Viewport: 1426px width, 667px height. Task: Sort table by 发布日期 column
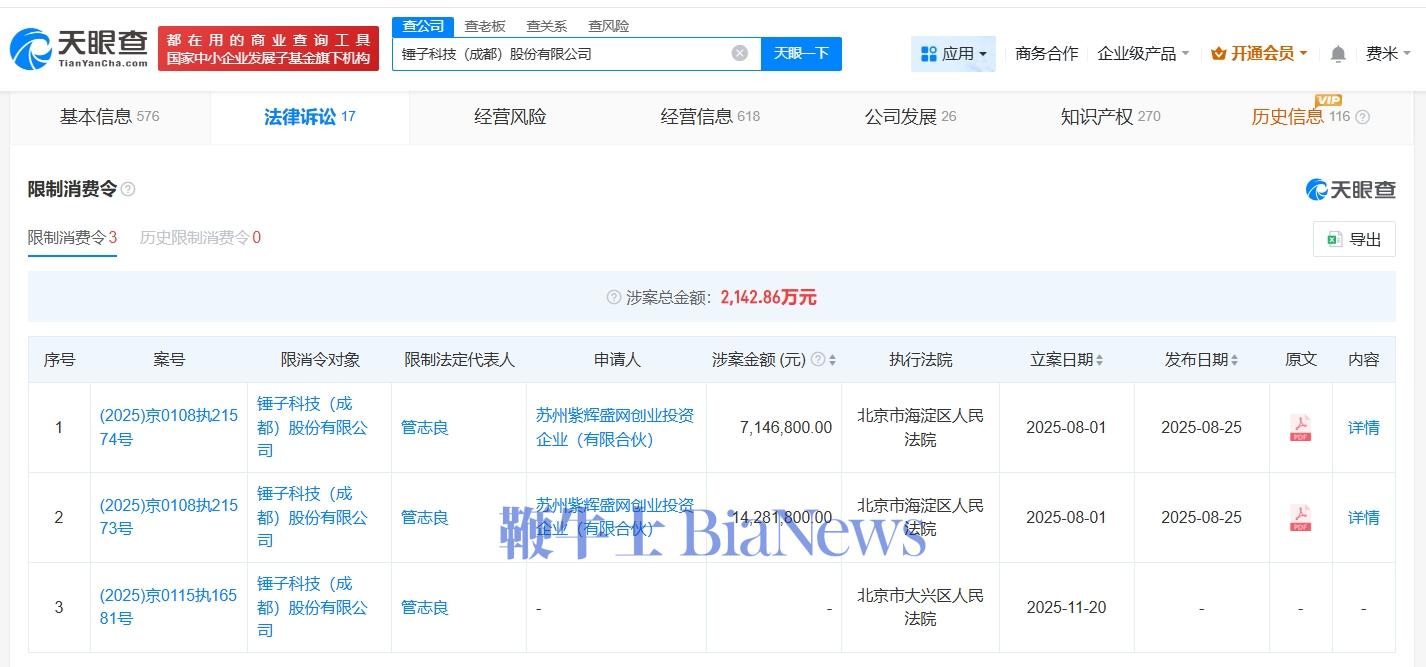pyautogui.click(x=1234, y=360)
